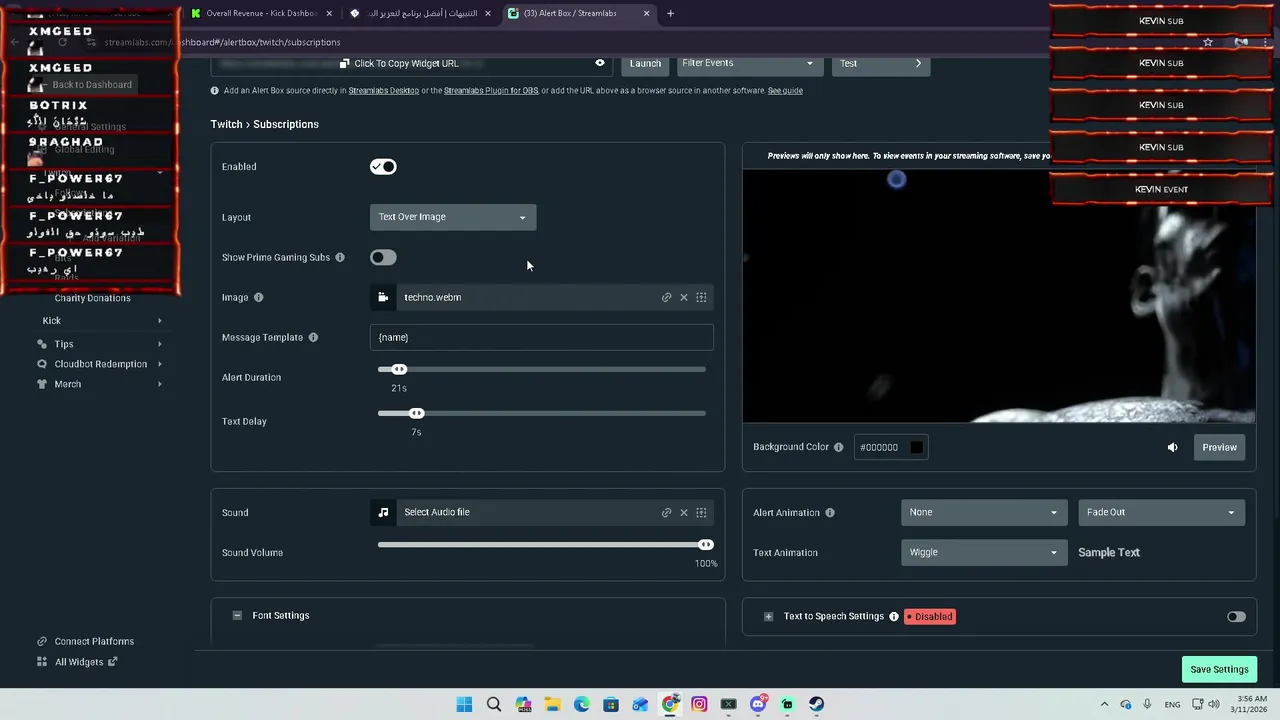Reveal the widget URL with the eye icon
Viewport: 1280px width, 720px height.
click(x=600, y=63)
